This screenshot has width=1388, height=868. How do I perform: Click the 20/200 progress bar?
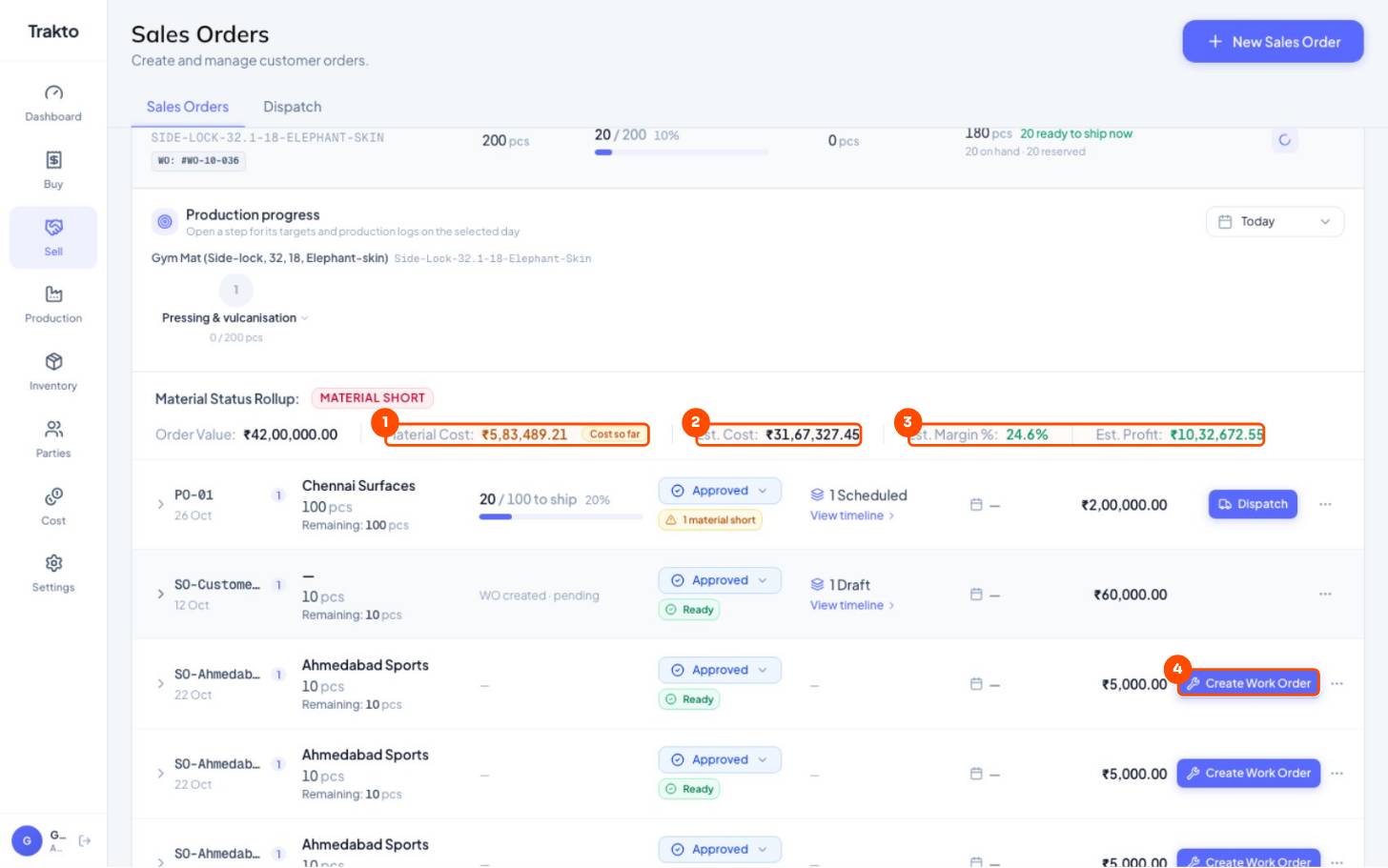click(681, 152)
